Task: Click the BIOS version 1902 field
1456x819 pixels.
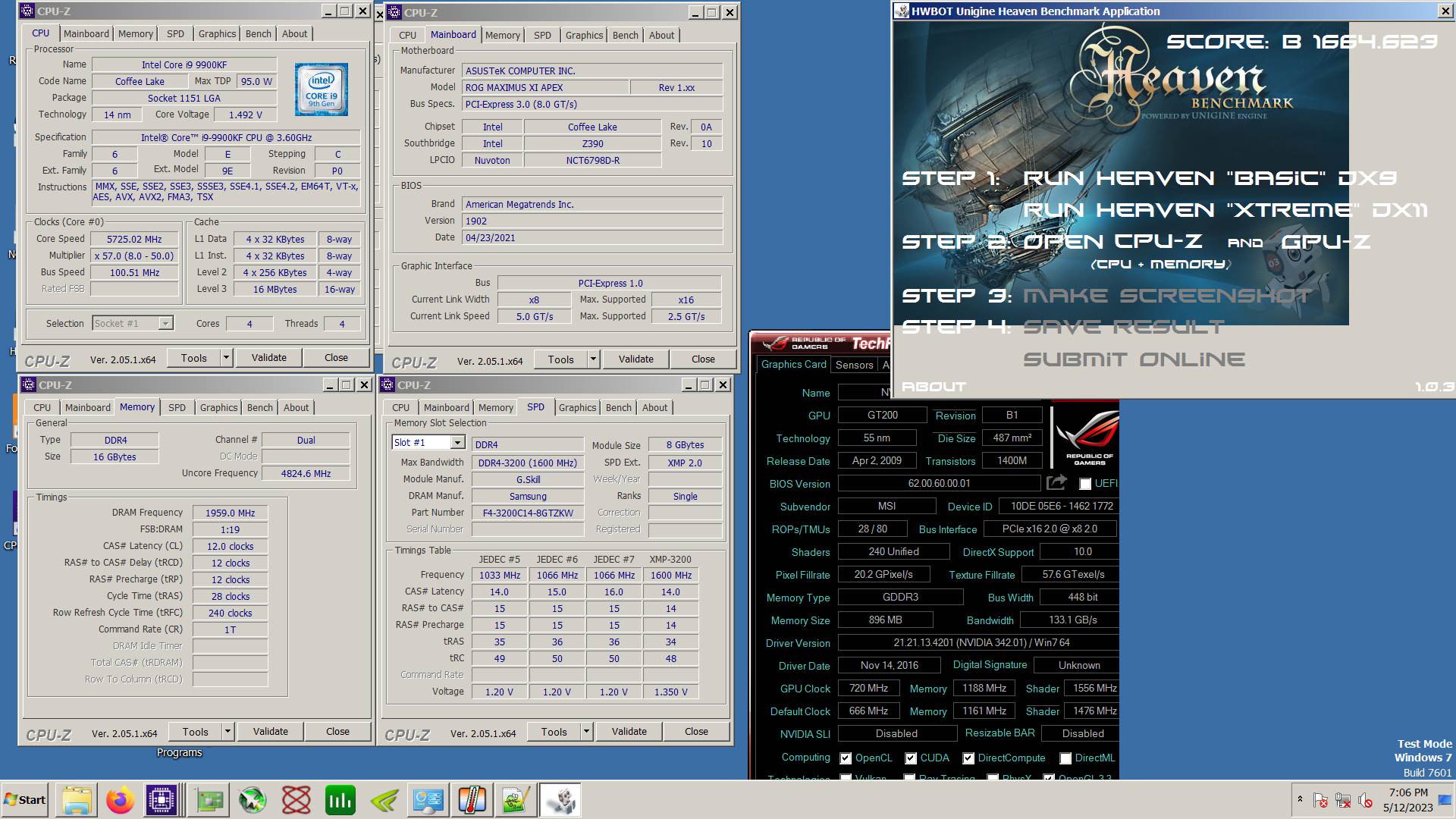Action: click(591, 221)
